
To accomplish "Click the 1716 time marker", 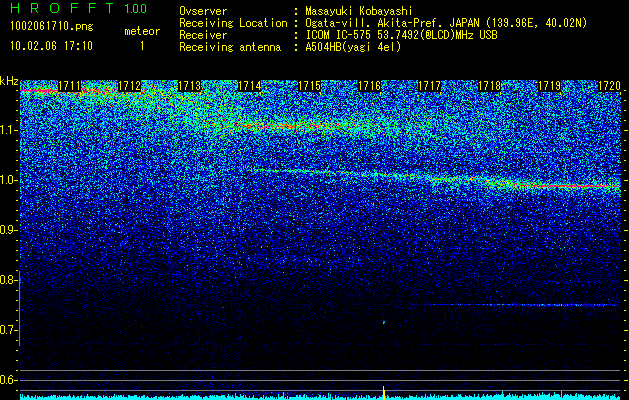I will [369, 86].
